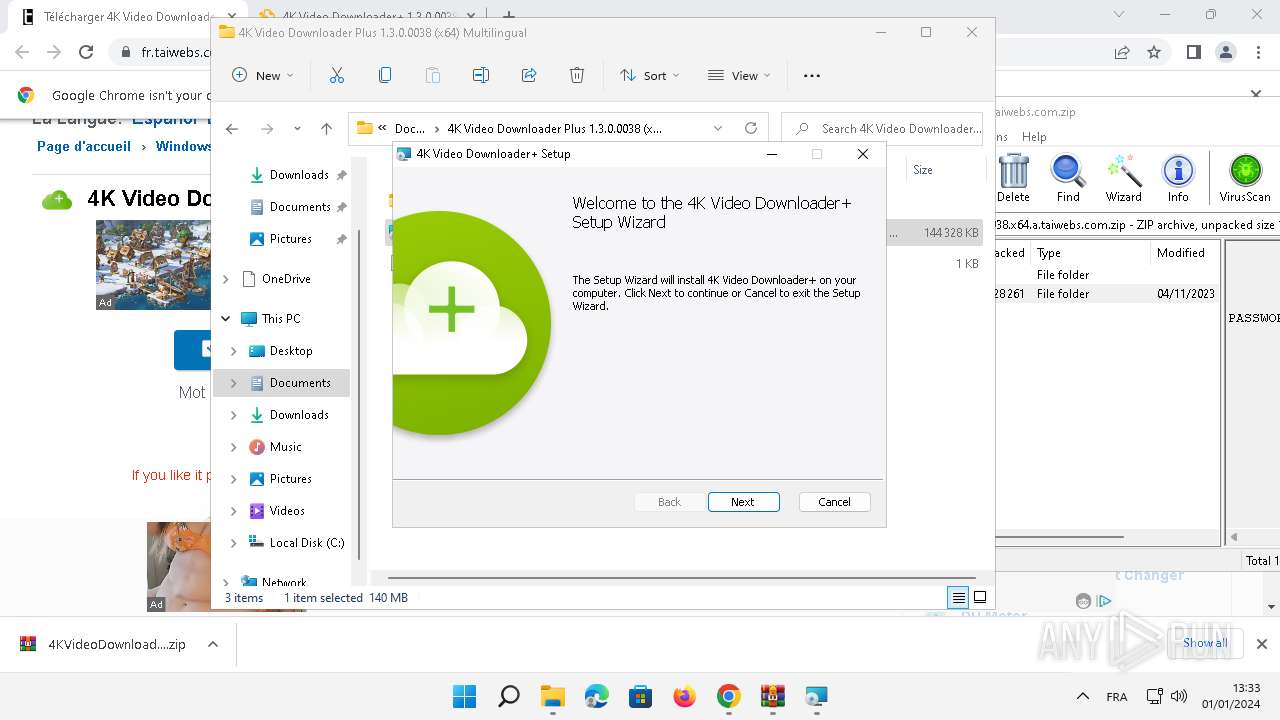
Task: Click the volume icon in system tray
Action: coord(1178,696)
